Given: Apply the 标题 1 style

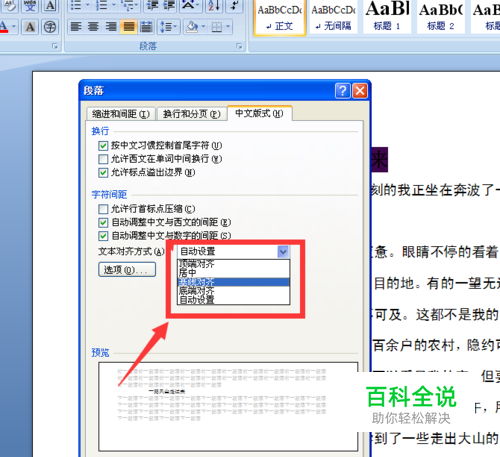Looking at the screenshot, I should point(387,17).
